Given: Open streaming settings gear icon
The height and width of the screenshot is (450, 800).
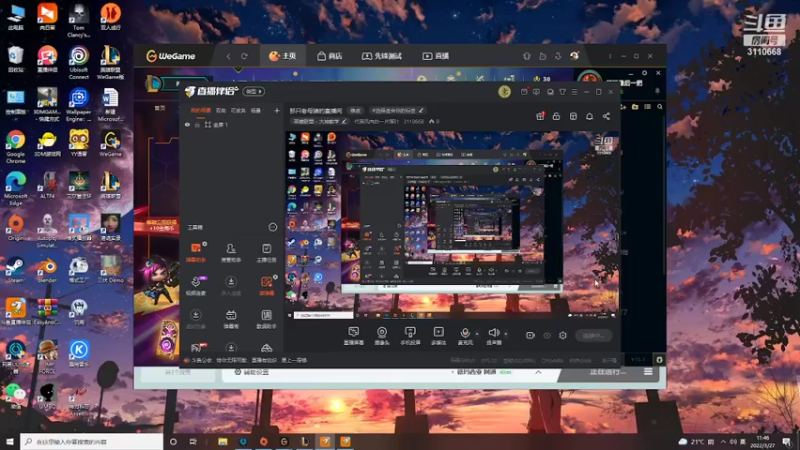Looking at the screenshot, I should [563, 335].
